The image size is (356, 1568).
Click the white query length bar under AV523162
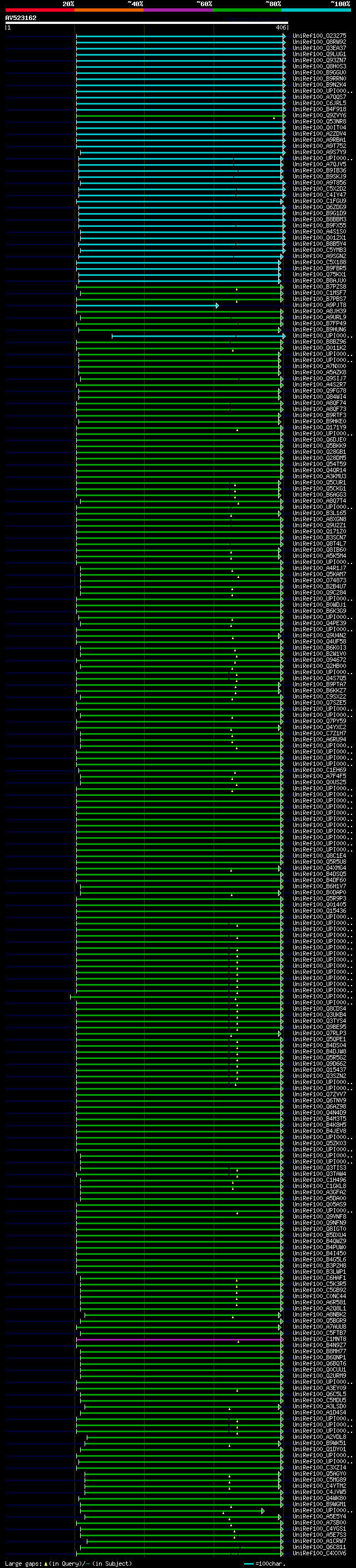147,23
